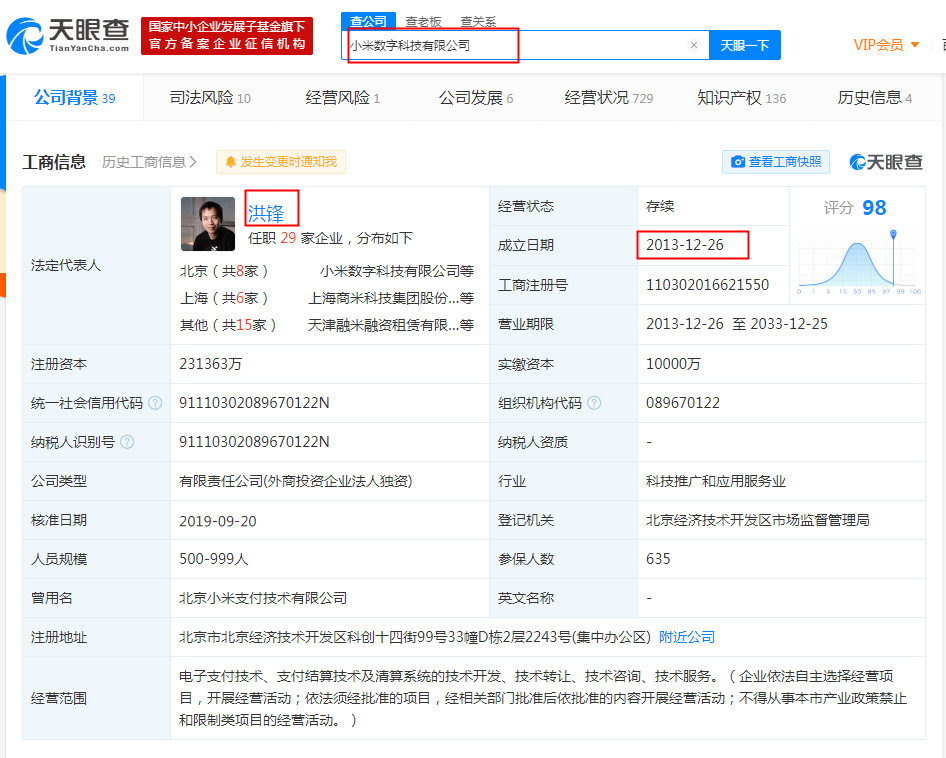The height and width of the screenshot is (758, 946).
Task: Click the 其他（共15家） row
Action: pos(228,325)
